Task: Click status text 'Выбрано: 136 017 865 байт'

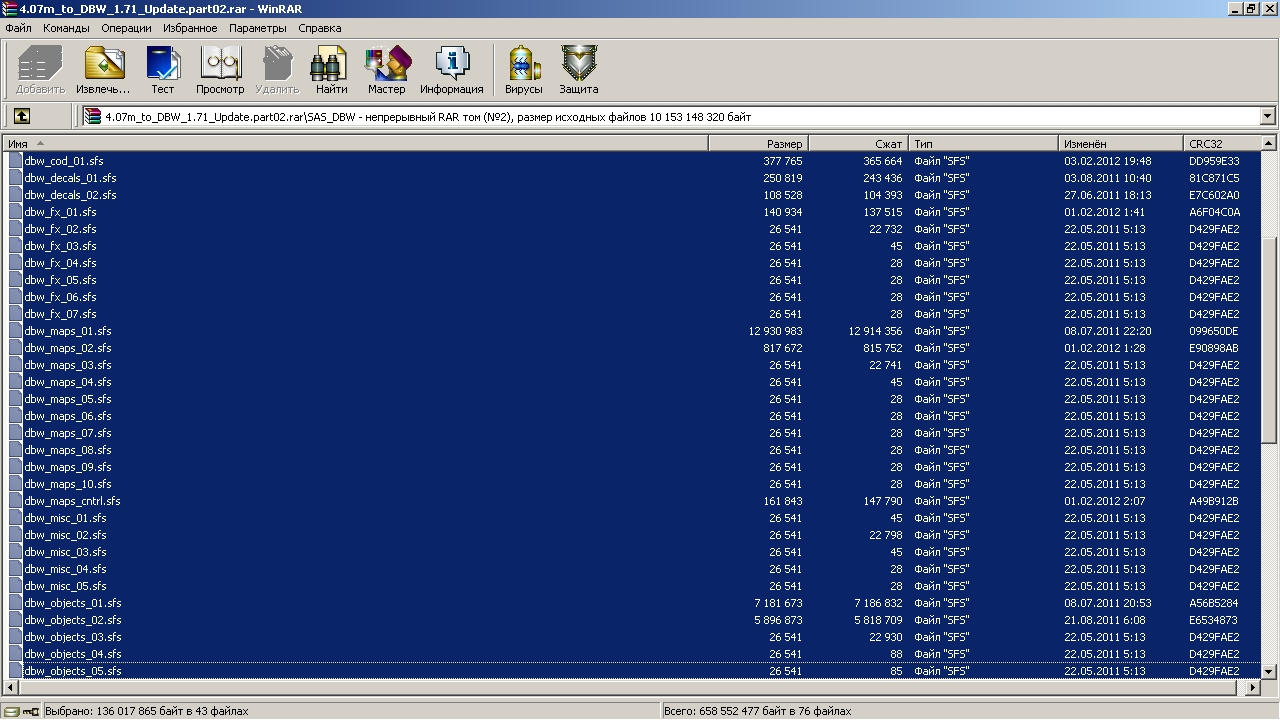Action: (120, 711)
